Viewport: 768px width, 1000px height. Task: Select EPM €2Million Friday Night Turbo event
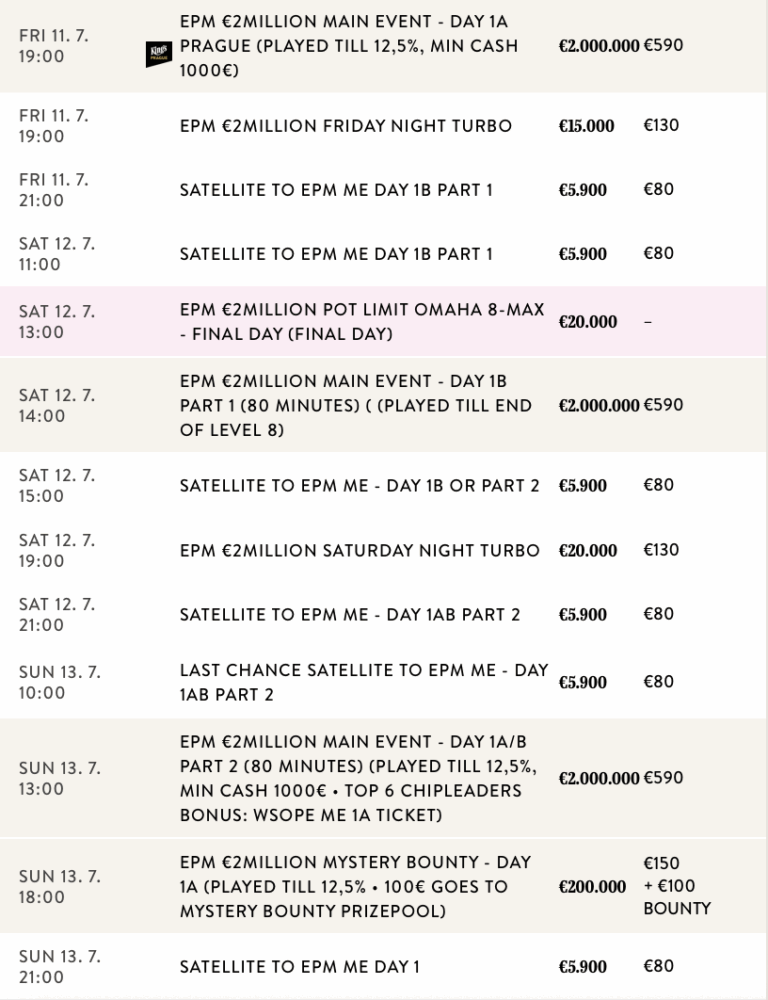click(345, 126)
